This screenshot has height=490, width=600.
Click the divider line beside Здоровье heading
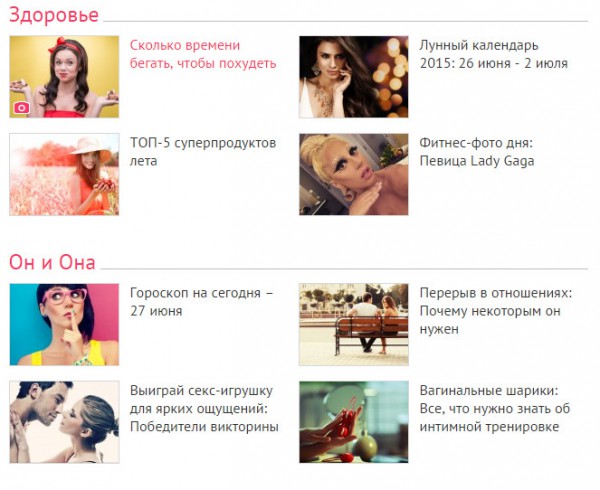coord(346,21)
